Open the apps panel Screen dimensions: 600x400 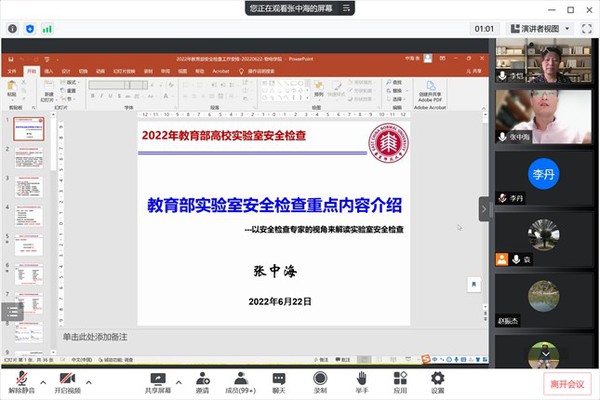point(400,380)
